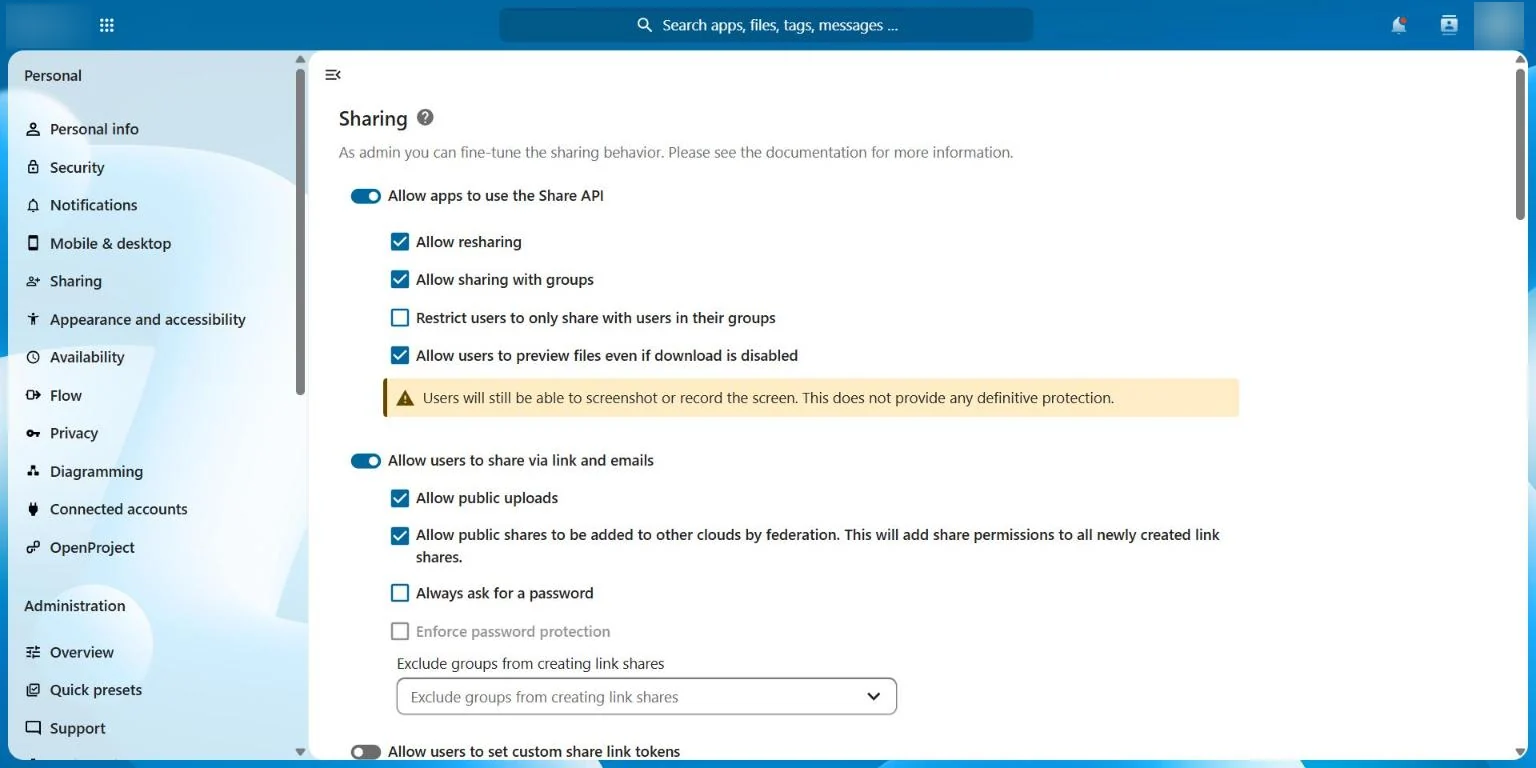Click the Connected accounts plug icon
The width and height of the screenshot is (1536, 768).
coord(33,509)
